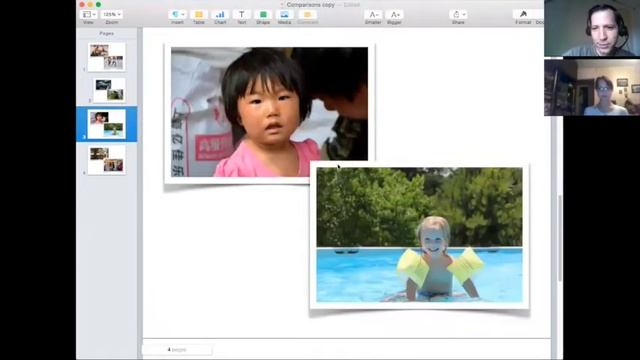This screenshot has height=360, width=640.
Task: Select page 2 thumbnail in sidebar
Action: [x=109, y=90]
